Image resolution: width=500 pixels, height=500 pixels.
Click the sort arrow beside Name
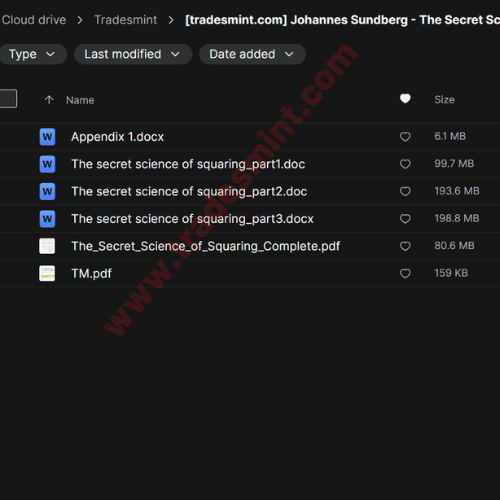pyautogui.click(x=49, y=100)
